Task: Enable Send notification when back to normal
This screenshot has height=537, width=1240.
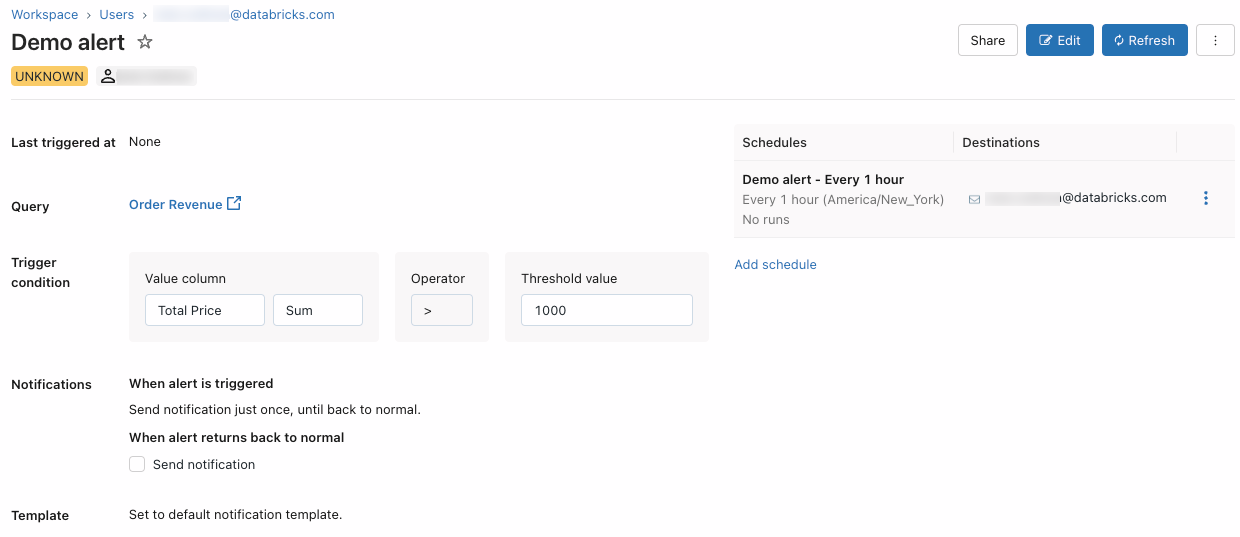Action: 138,464
